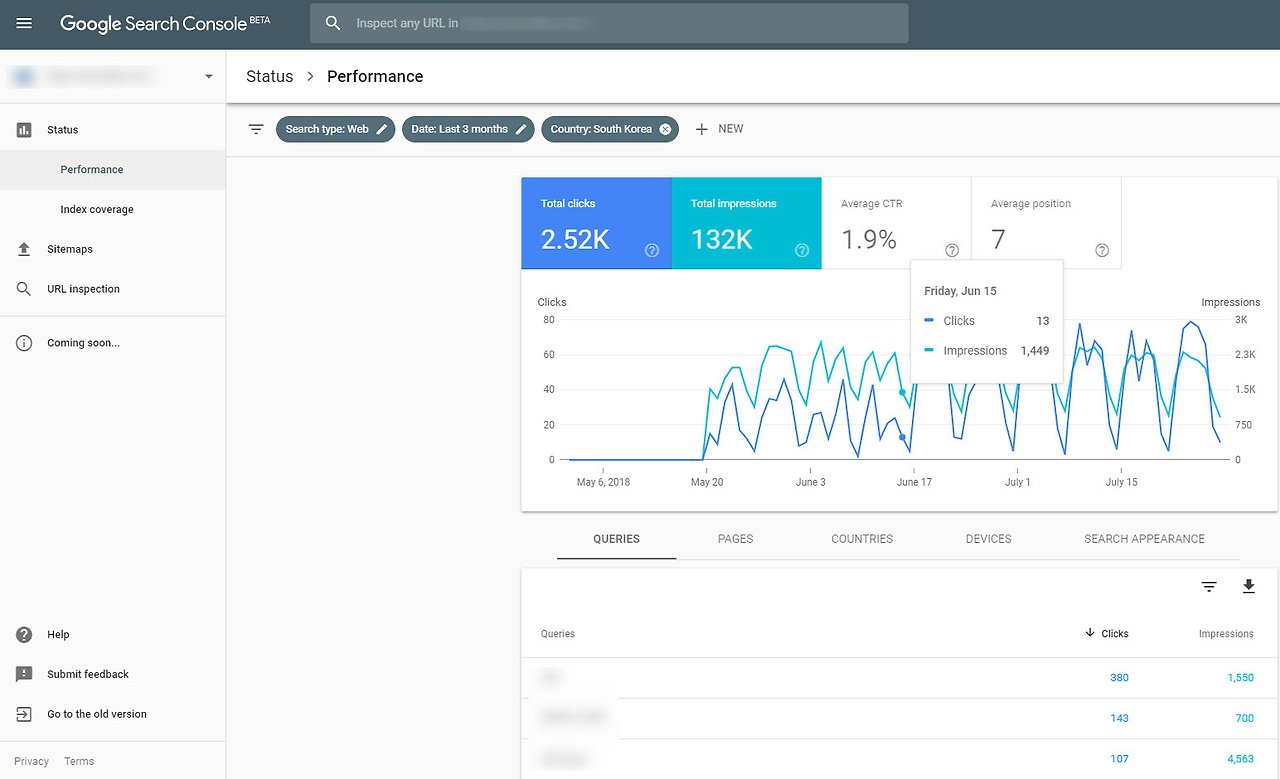Click the 700 impressions value
This screenshot has width=1280, height=779.
pyautogui.click(x=1244, y=718)
